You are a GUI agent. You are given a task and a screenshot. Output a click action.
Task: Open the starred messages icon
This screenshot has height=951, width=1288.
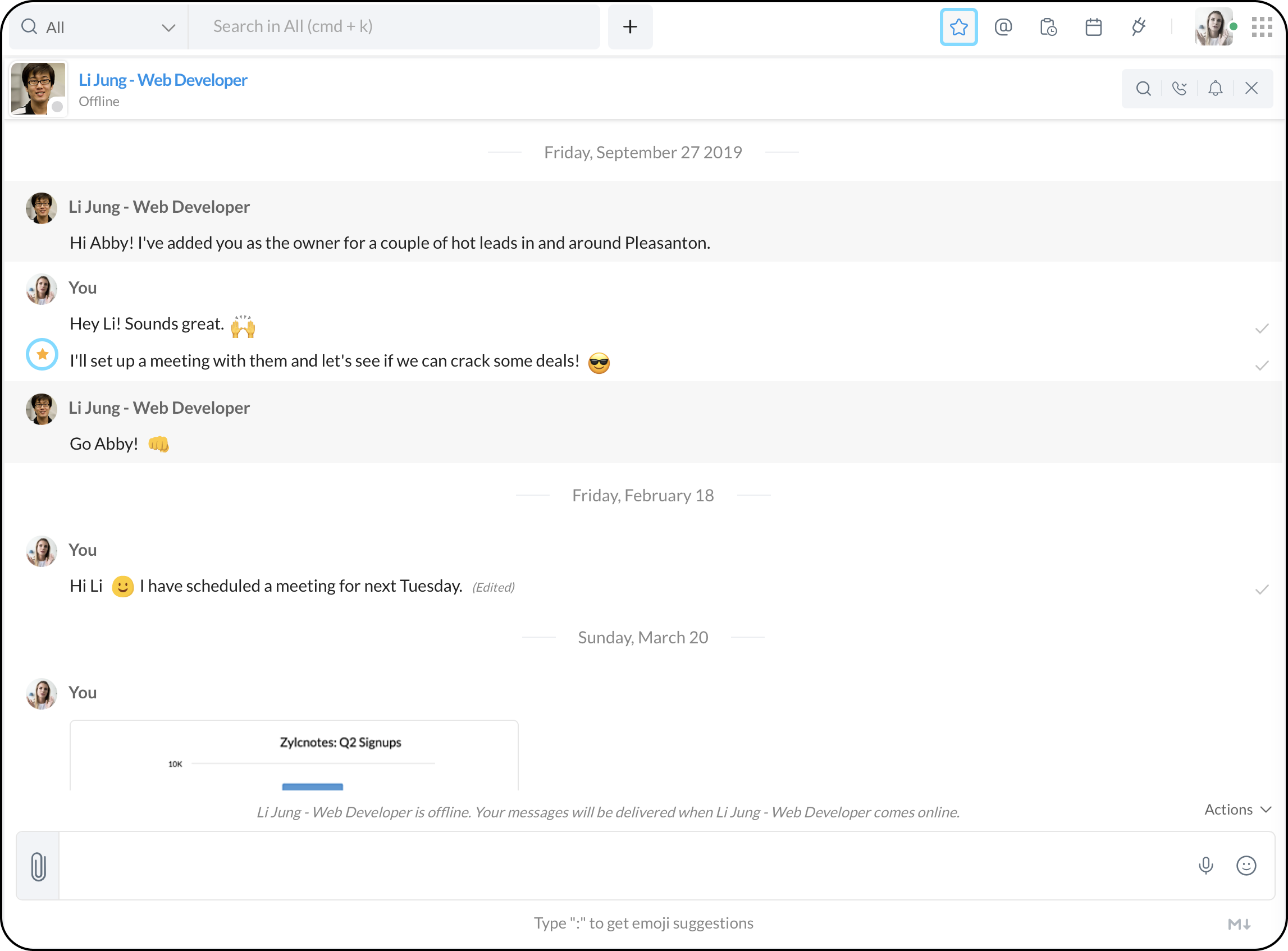pyautogui.click(x=958, y=27)
